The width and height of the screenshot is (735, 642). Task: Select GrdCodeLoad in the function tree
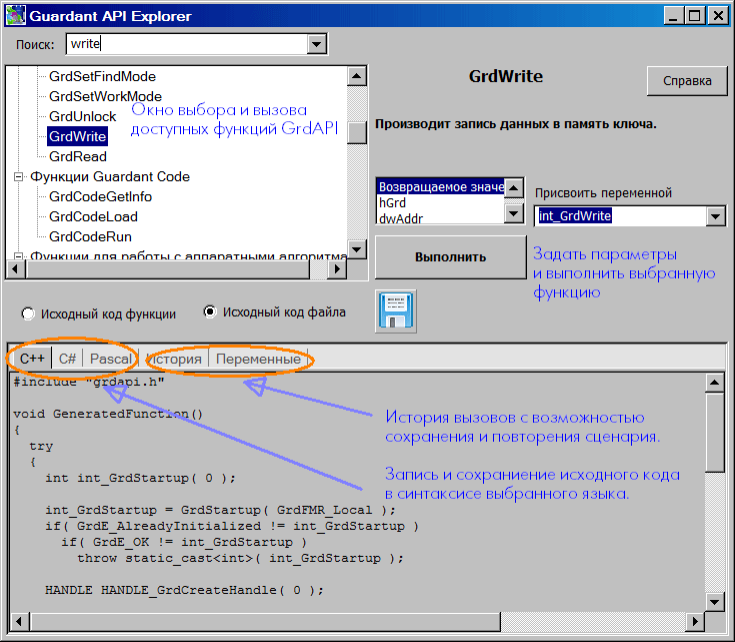(93, 216)
